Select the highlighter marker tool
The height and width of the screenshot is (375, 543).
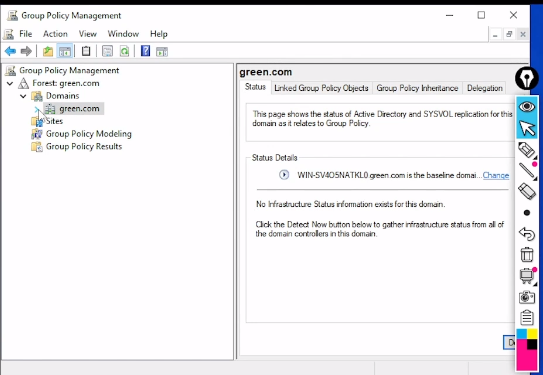click(x=527, y=150)
